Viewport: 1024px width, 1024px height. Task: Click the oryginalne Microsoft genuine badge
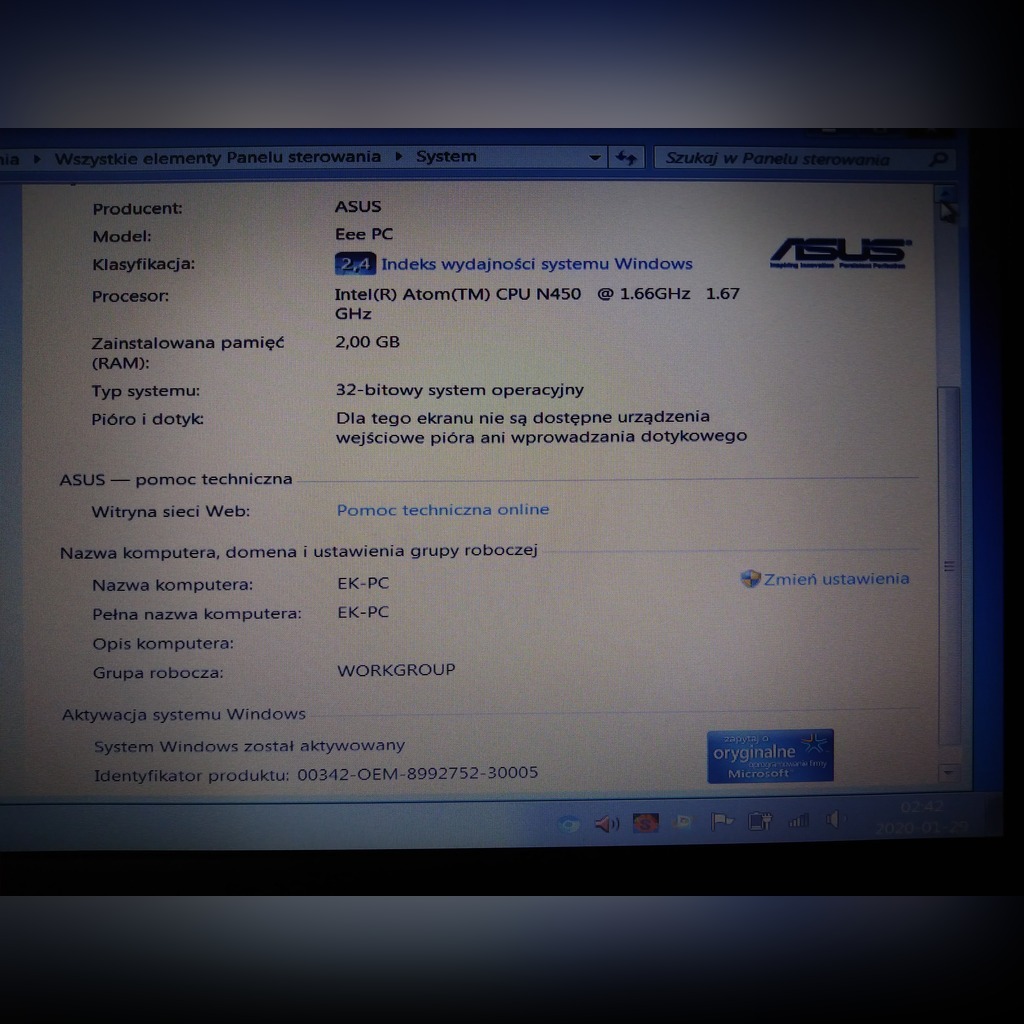(770, 756)
